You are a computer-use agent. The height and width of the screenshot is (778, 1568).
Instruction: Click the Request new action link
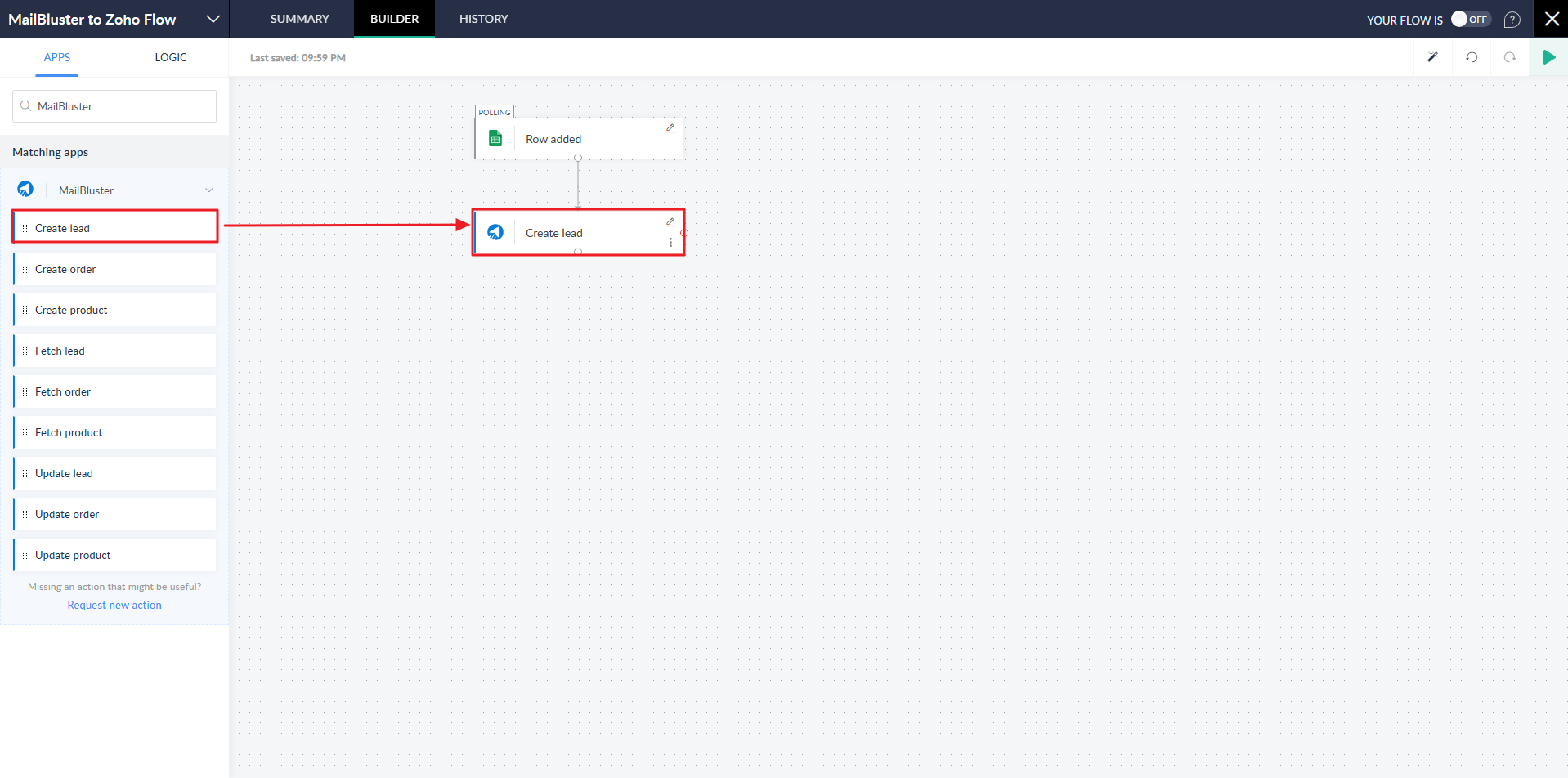[114, 606]
